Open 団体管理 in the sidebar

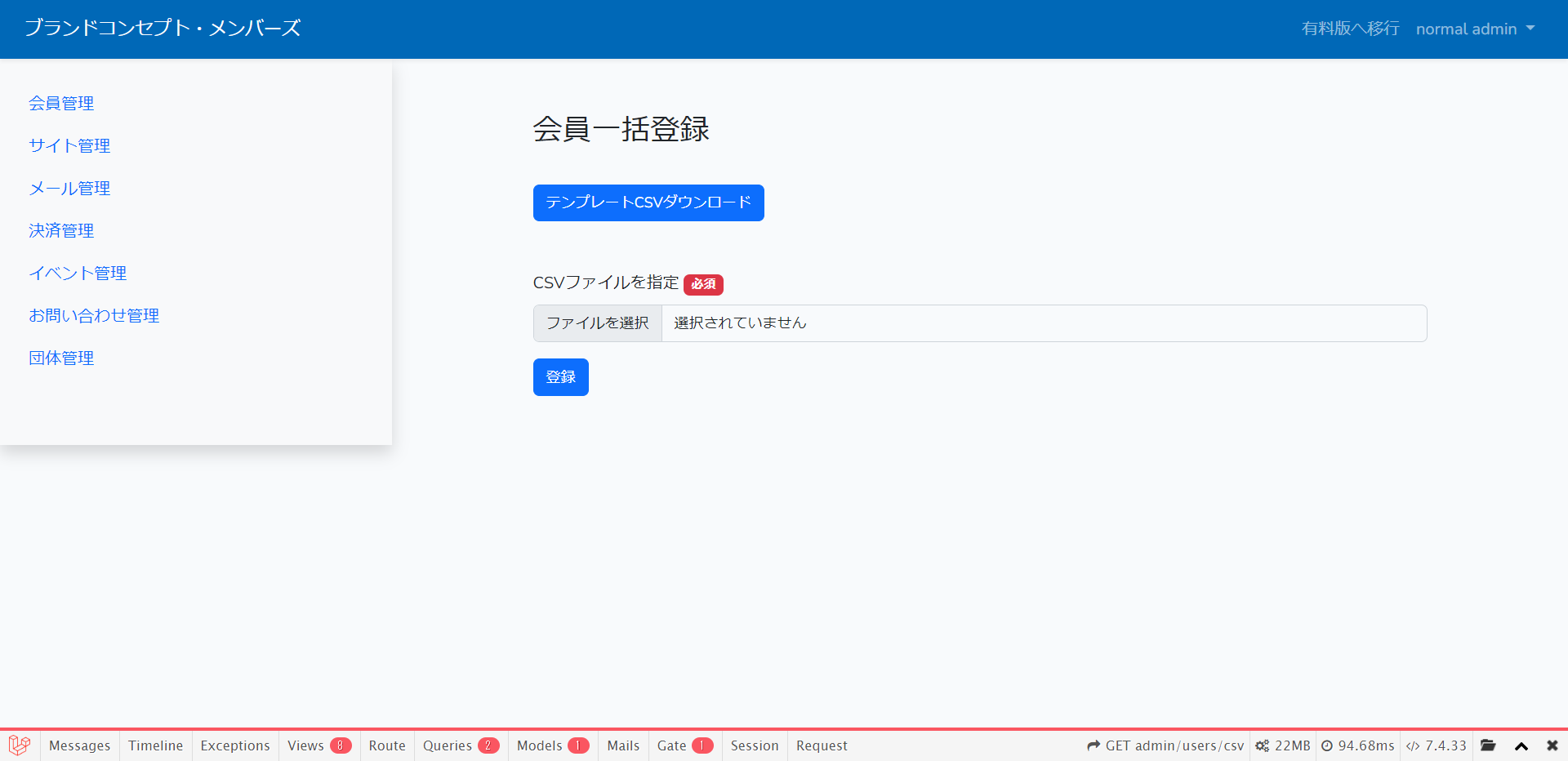(x=61, y=358)
